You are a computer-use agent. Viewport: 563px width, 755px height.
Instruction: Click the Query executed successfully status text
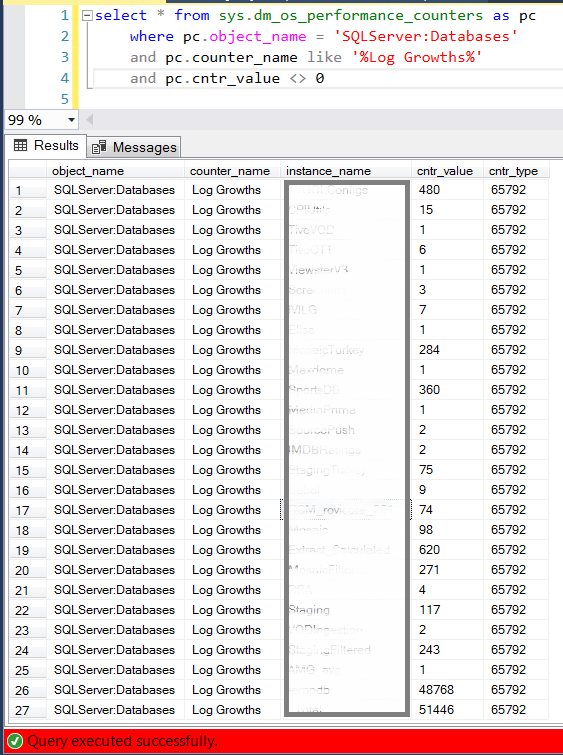click(123, 741)
